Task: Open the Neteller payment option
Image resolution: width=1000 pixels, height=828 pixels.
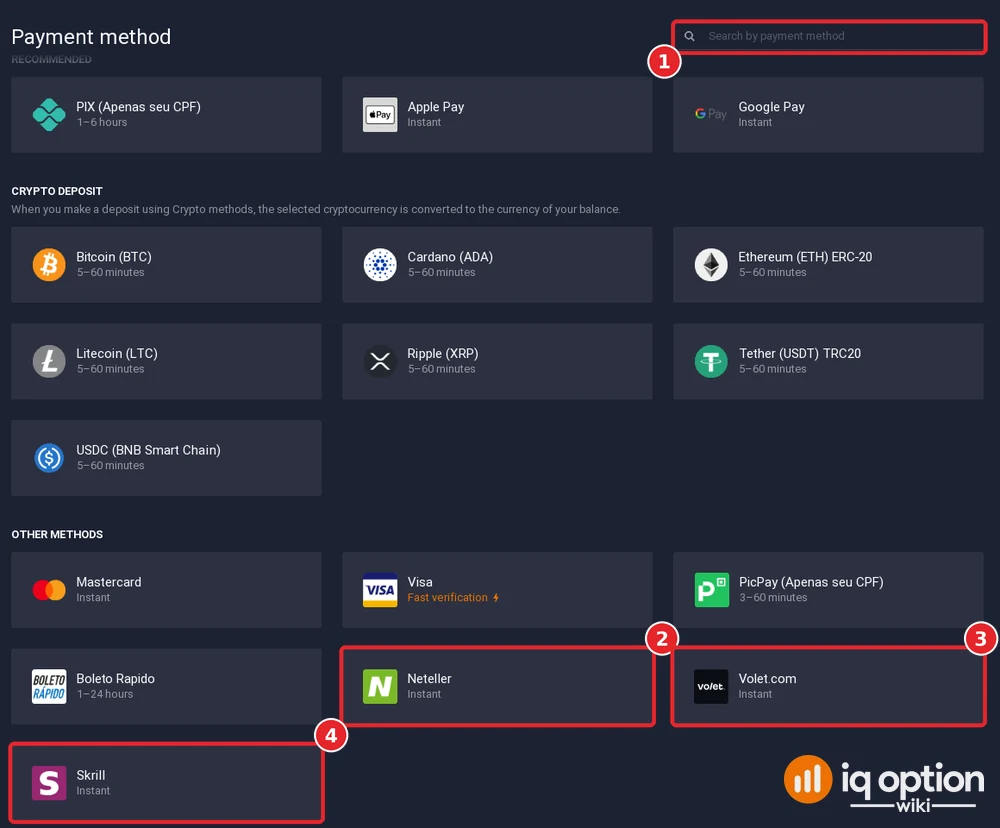Action: [497, 686]
